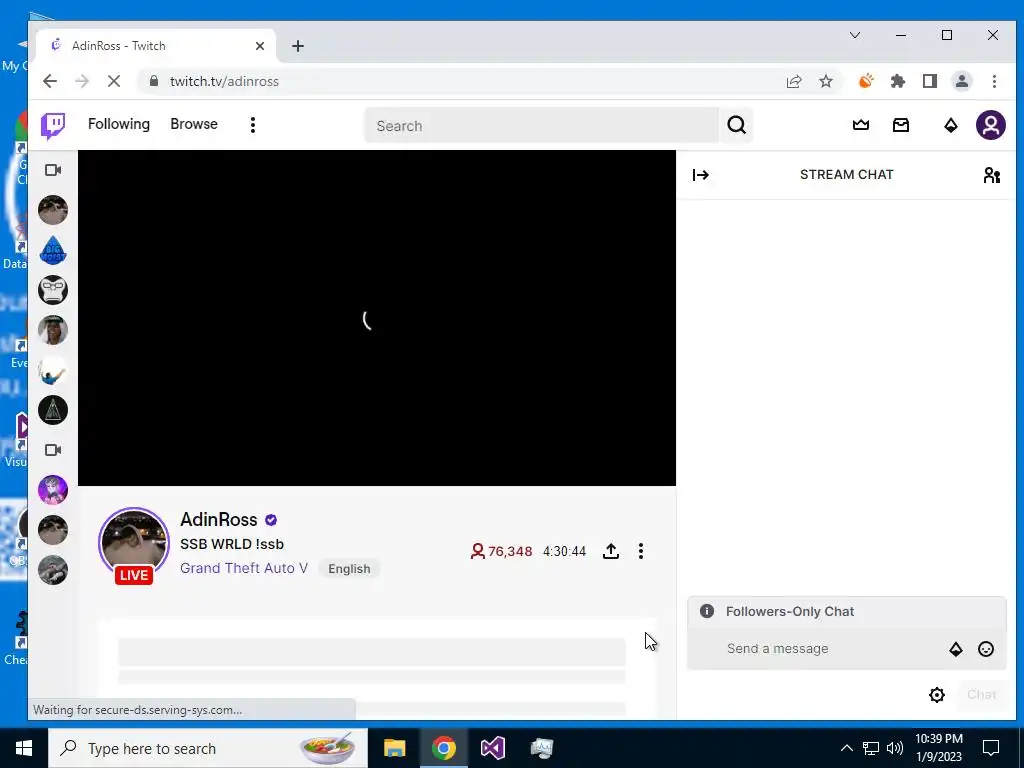Open the black triangle avatar channel
The width and height of the screenshot is (1024, 768).
[x=53, y=410]
